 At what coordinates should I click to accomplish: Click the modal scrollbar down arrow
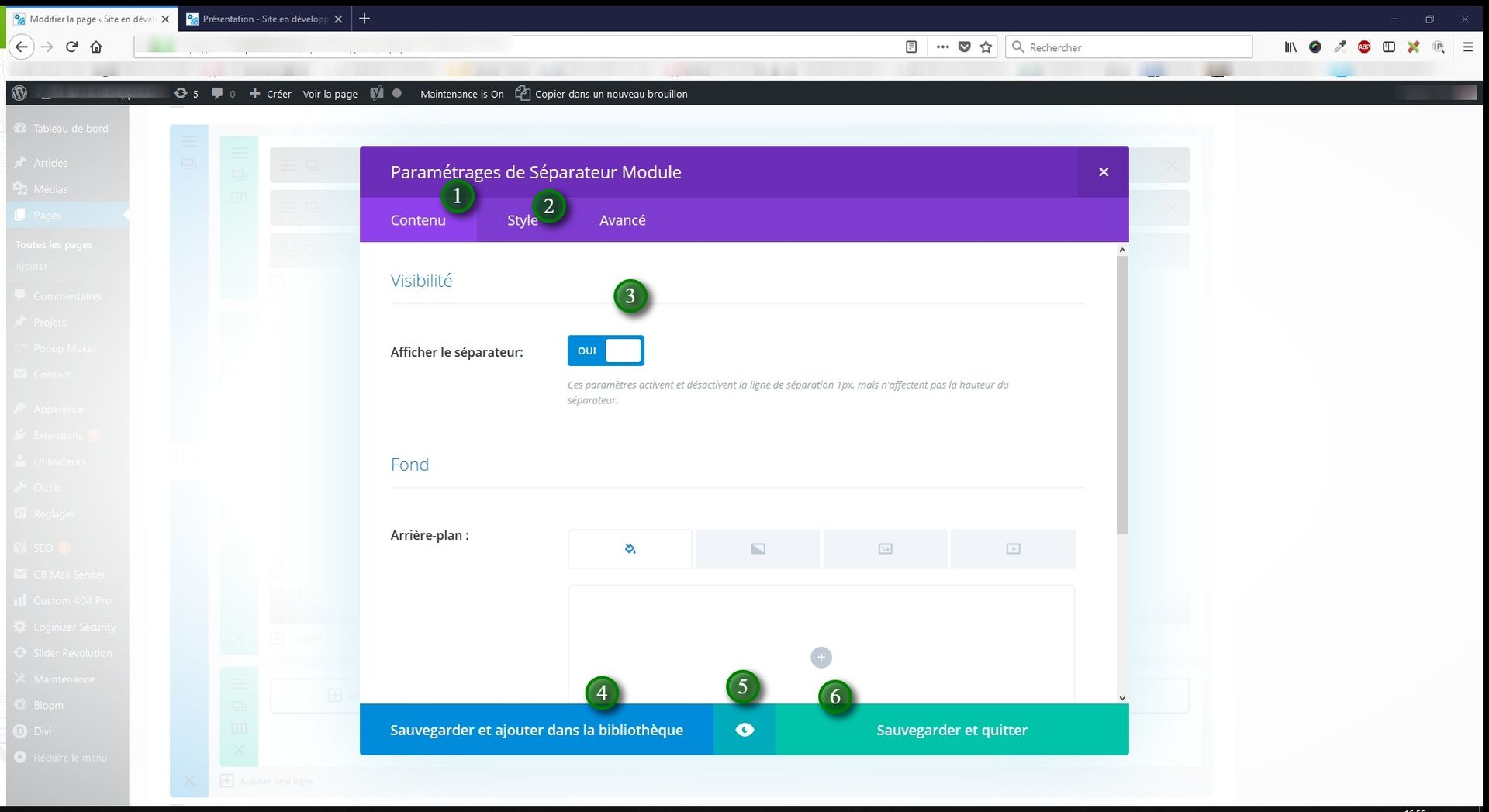[1122, 697]
